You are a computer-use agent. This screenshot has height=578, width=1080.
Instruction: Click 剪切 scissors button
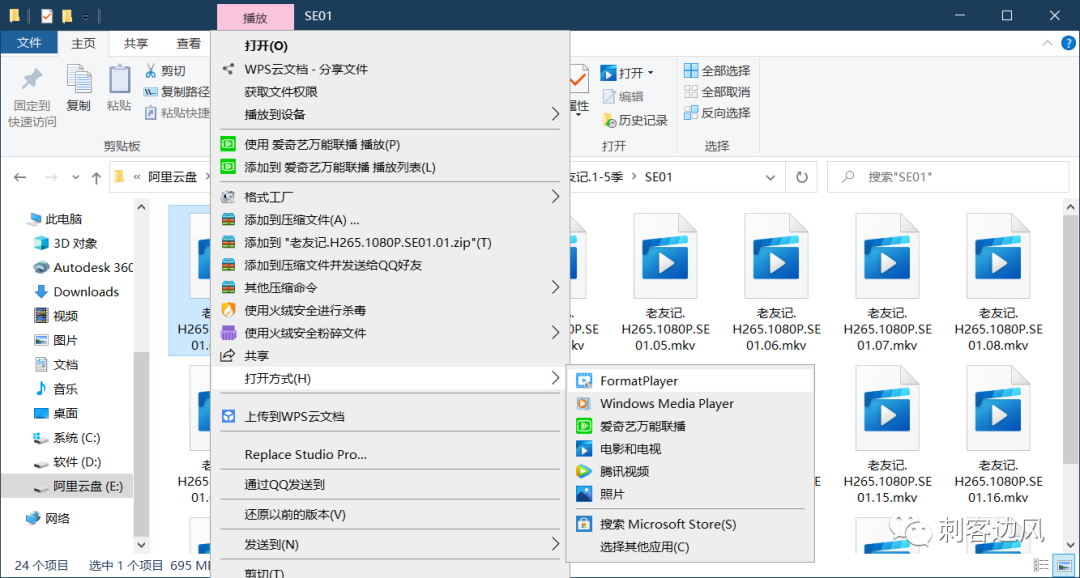tap(165, 70)
